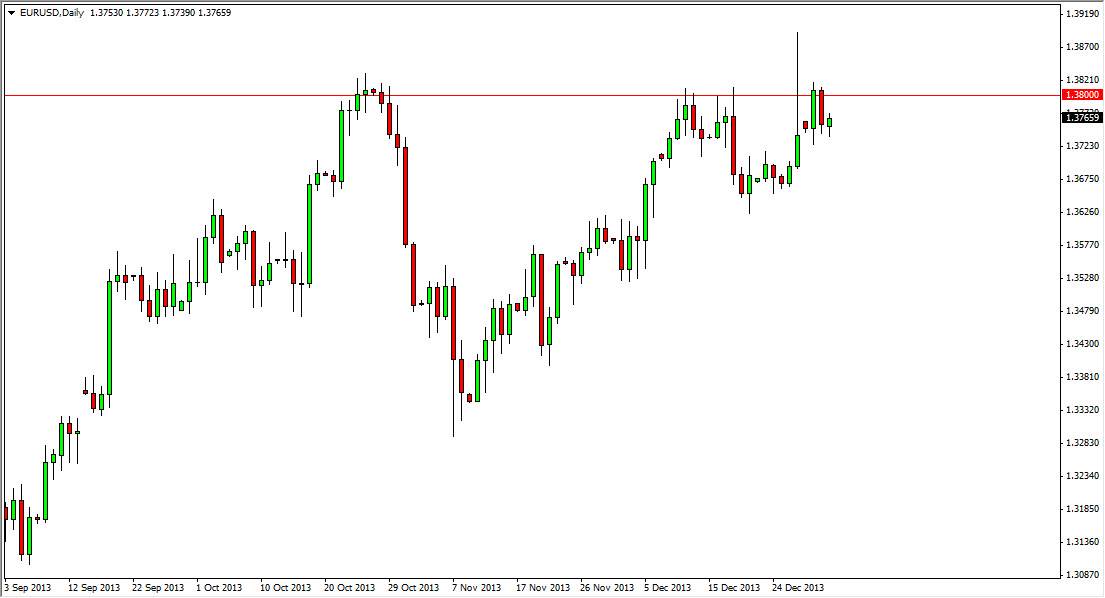Click the 1.30870 price axis label

pyautogui.click(x=1082, y=575)
